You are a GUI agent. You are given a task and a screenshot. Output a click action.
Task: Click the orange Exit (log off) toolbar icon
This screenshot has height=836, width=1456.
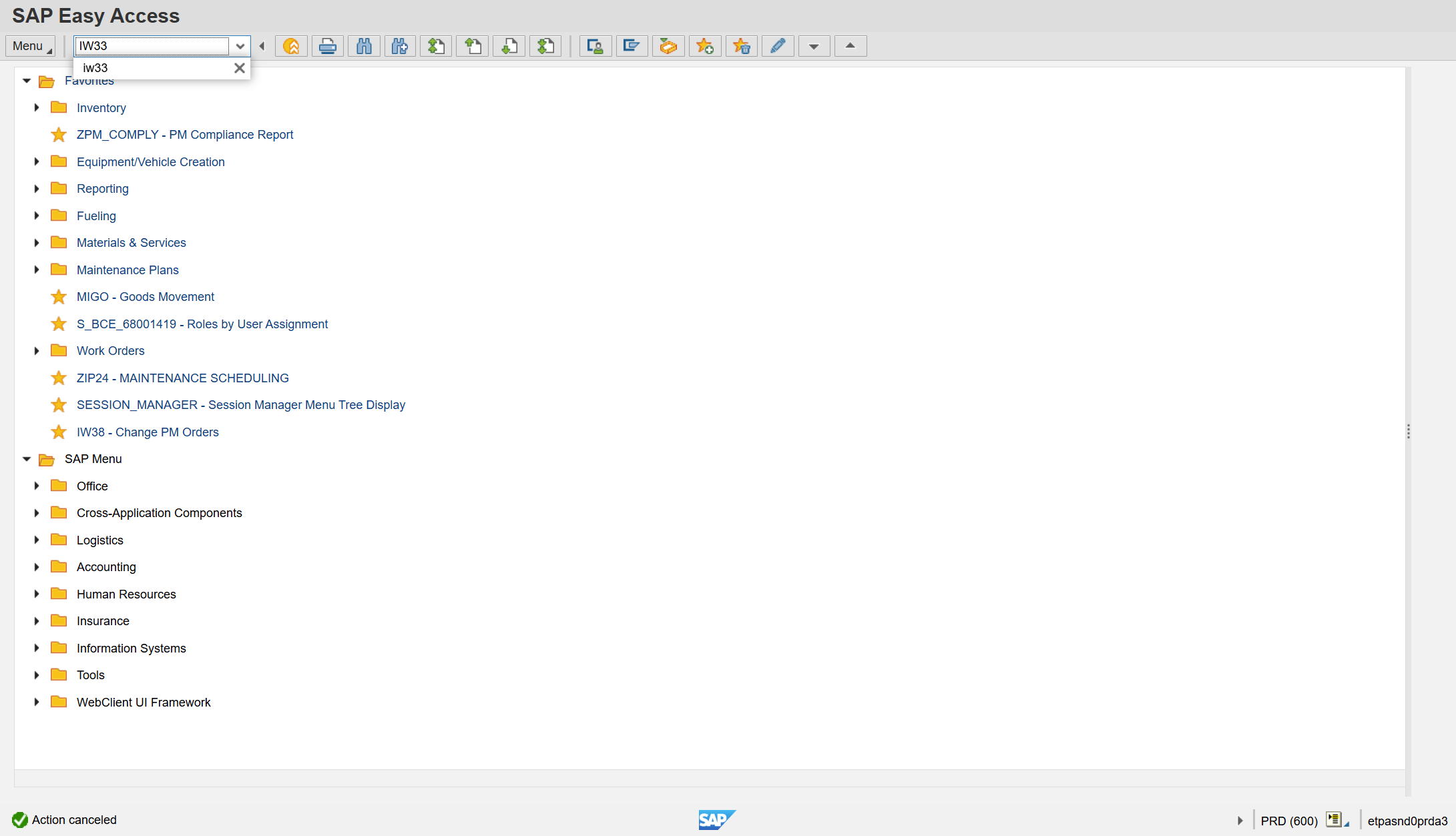point(291,46)
